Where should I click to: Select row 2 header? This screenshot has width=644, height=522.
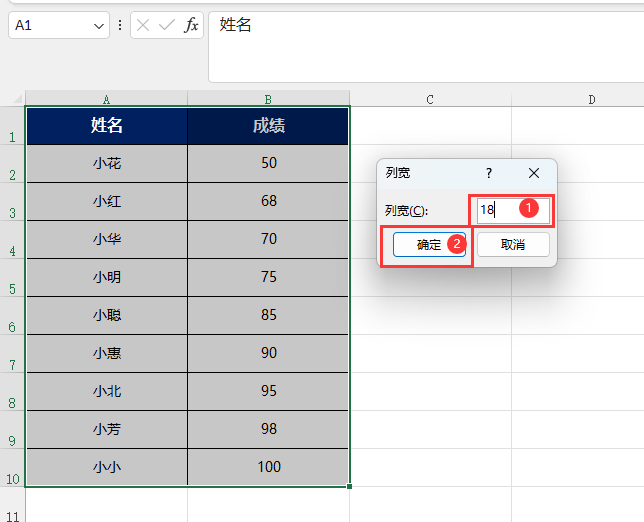point(12,163)
